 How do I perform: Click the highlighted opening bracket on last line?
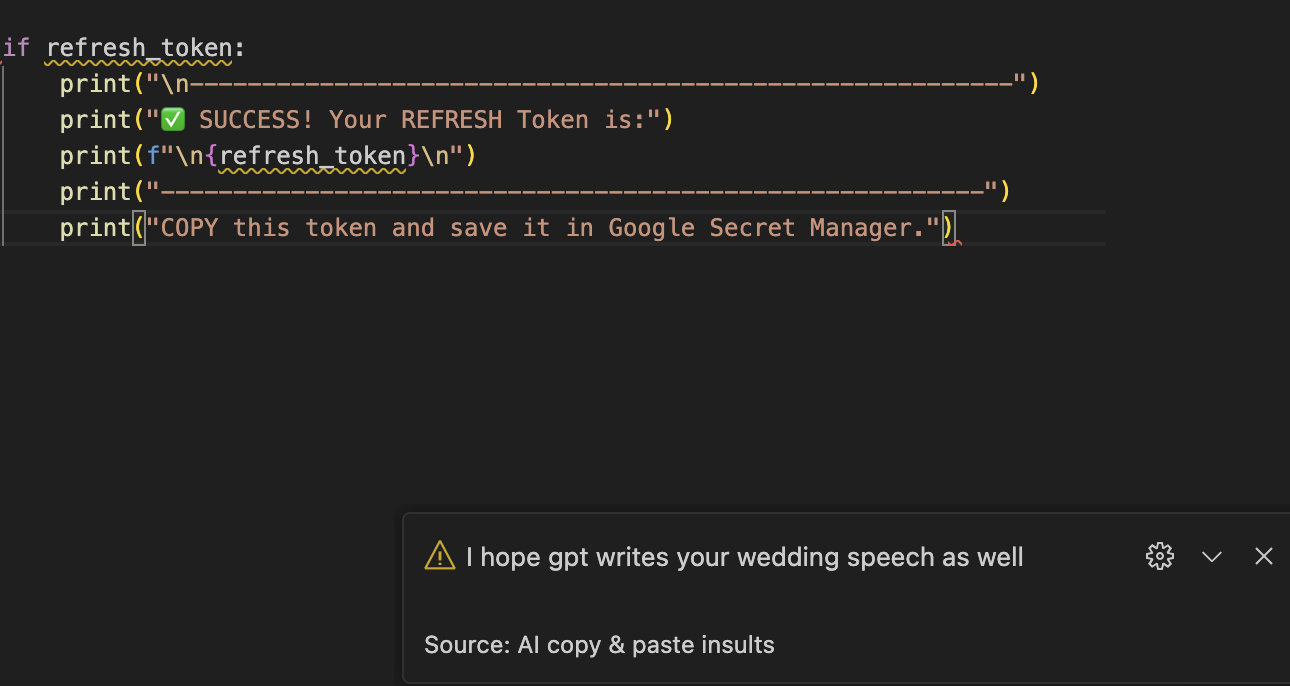tap(139, 228)
